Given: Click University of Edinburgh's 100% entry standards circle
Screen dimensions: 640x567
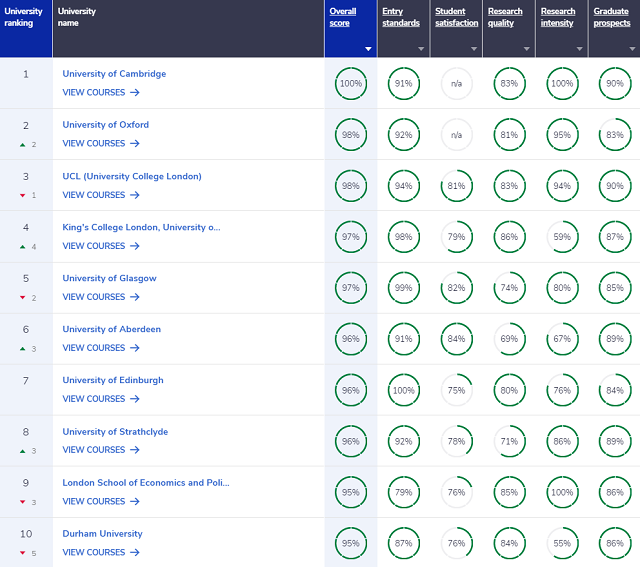Looking at the screenshot, I should pyautogui.click(x=404, y=390).
